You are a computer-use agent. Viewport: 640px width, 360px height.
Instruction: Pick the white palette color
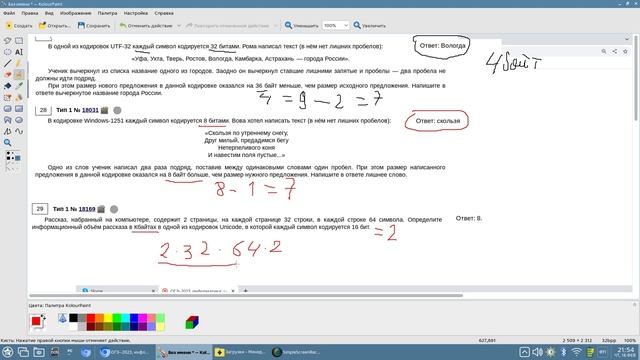pos(73,326)
